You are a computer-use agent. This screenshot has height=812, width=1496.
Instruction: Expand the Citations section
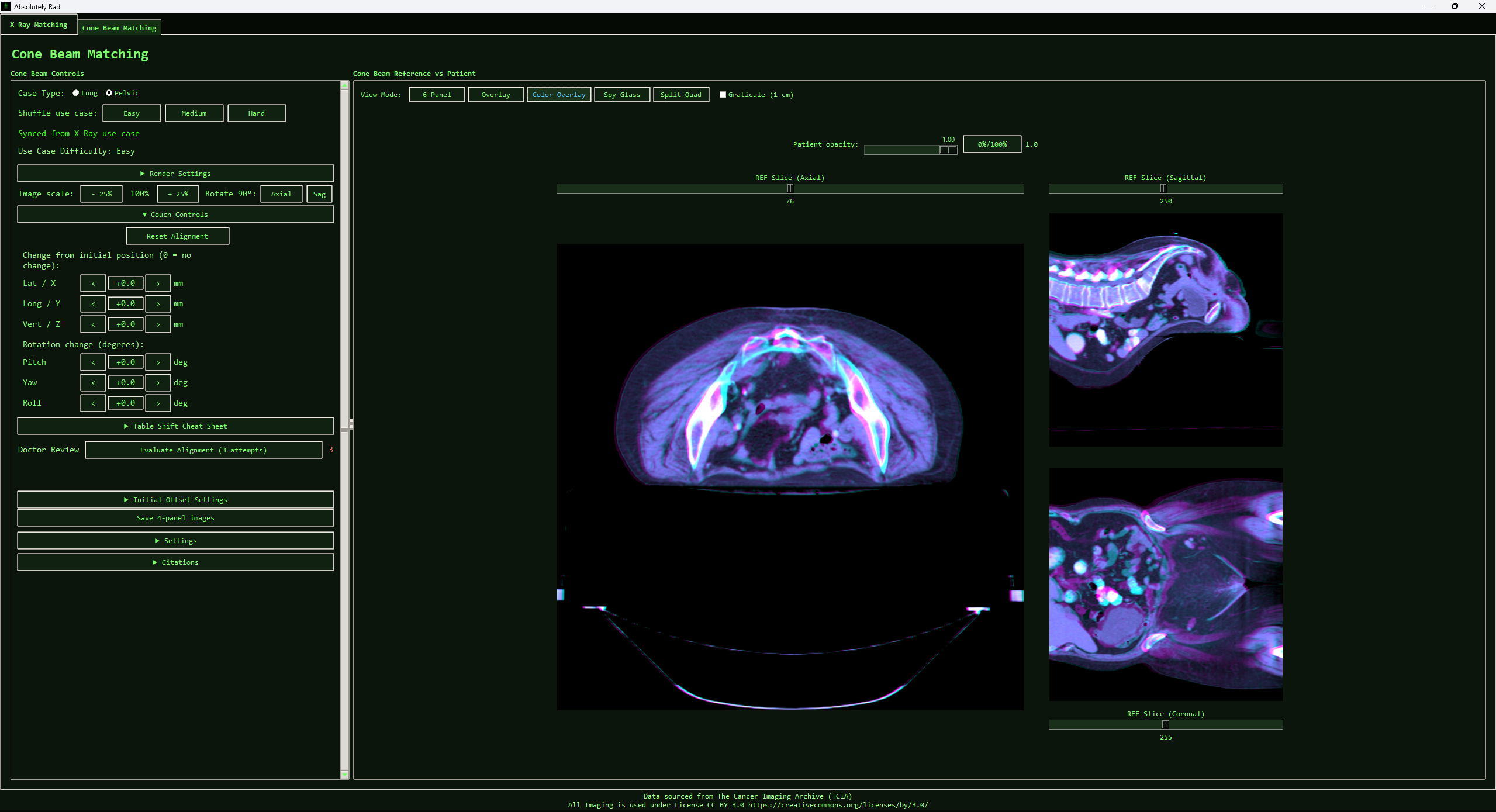175,562
